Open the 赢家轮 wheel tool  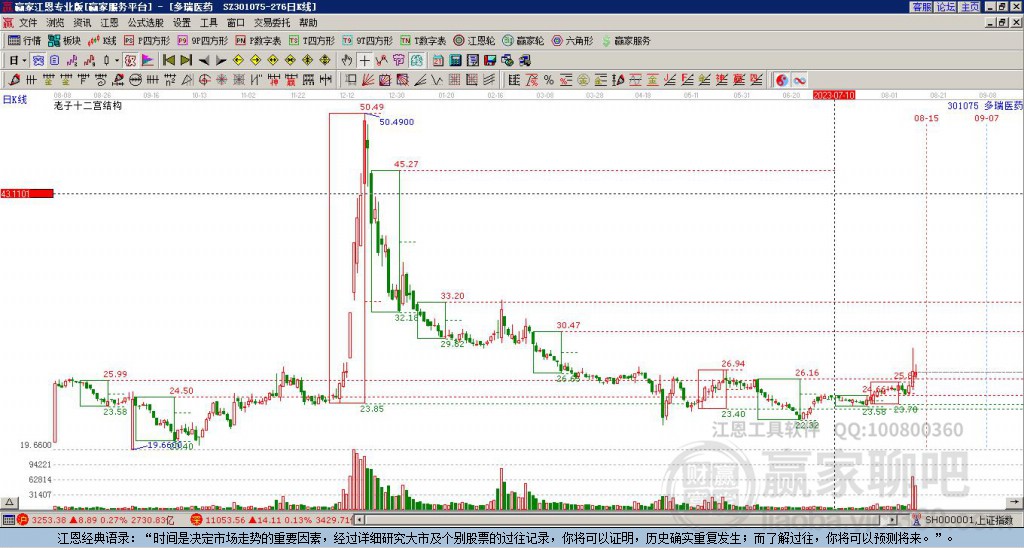[x=523, y=40]
